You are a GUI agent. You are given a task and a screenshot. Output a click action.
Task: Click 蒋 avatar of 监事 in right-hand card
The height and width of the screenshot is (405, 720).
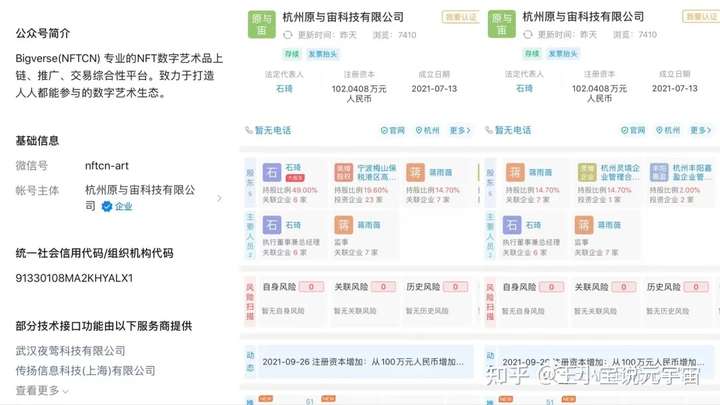click(x=584, y=225)
